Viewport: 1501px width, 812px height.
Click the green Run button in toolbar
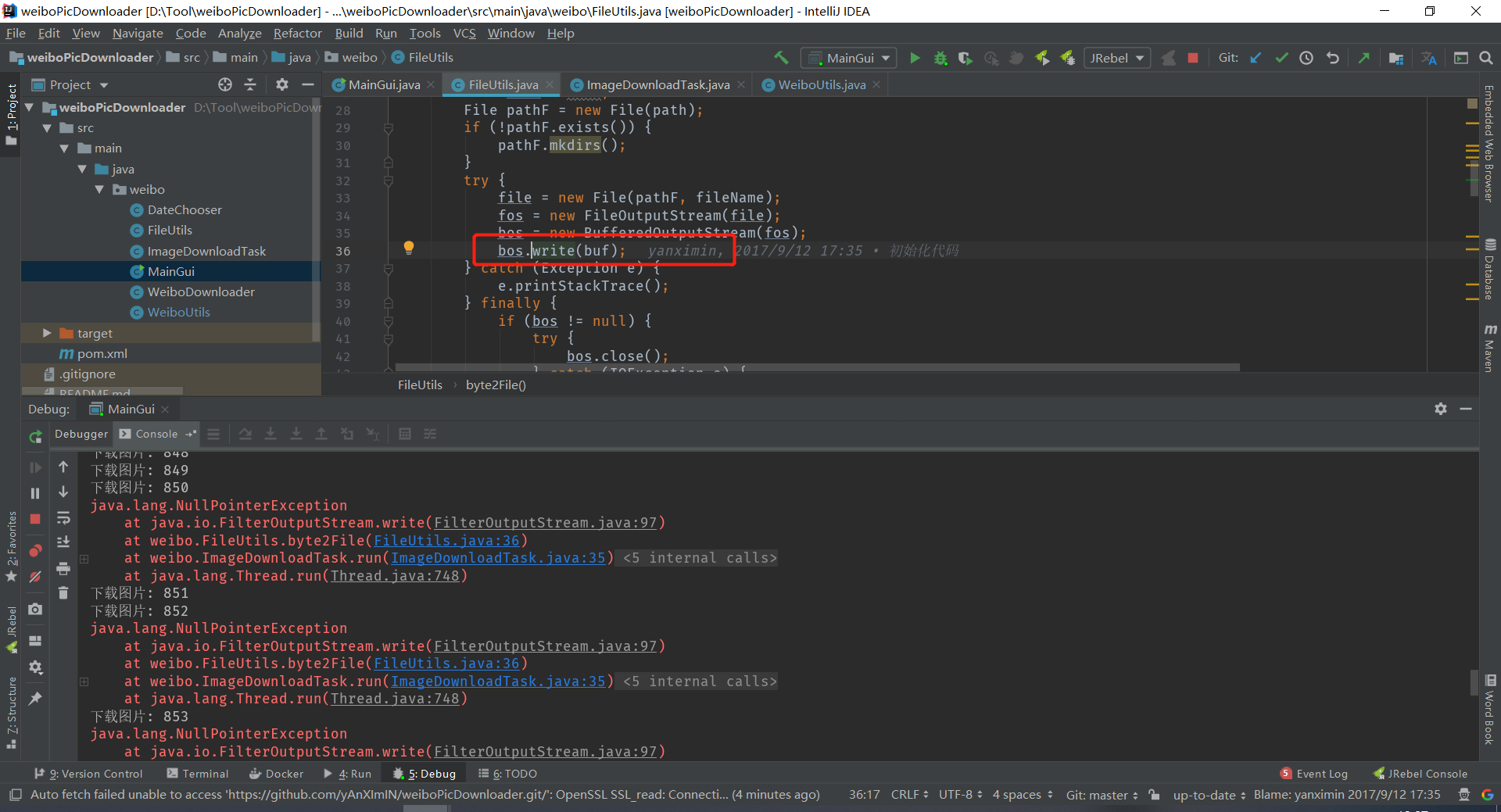pos(915,58)
